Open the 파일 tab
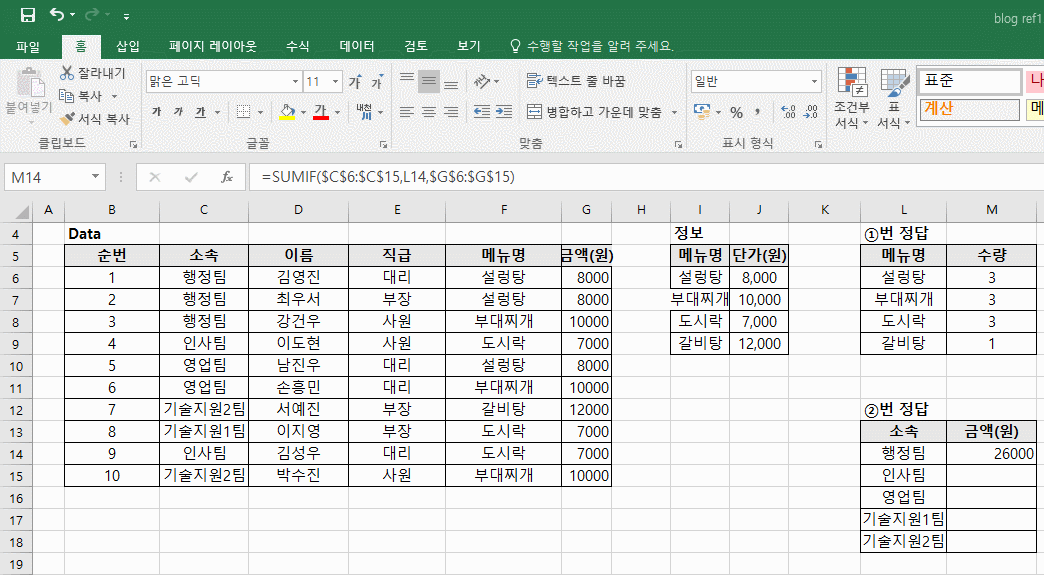 pos(28,46)
